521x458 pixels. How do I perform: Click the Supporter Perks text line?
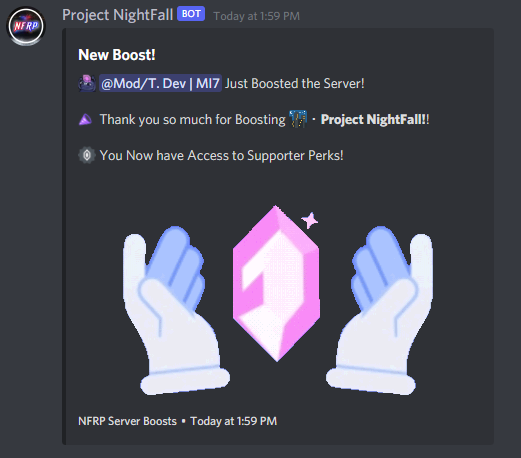tap(221, 156)
